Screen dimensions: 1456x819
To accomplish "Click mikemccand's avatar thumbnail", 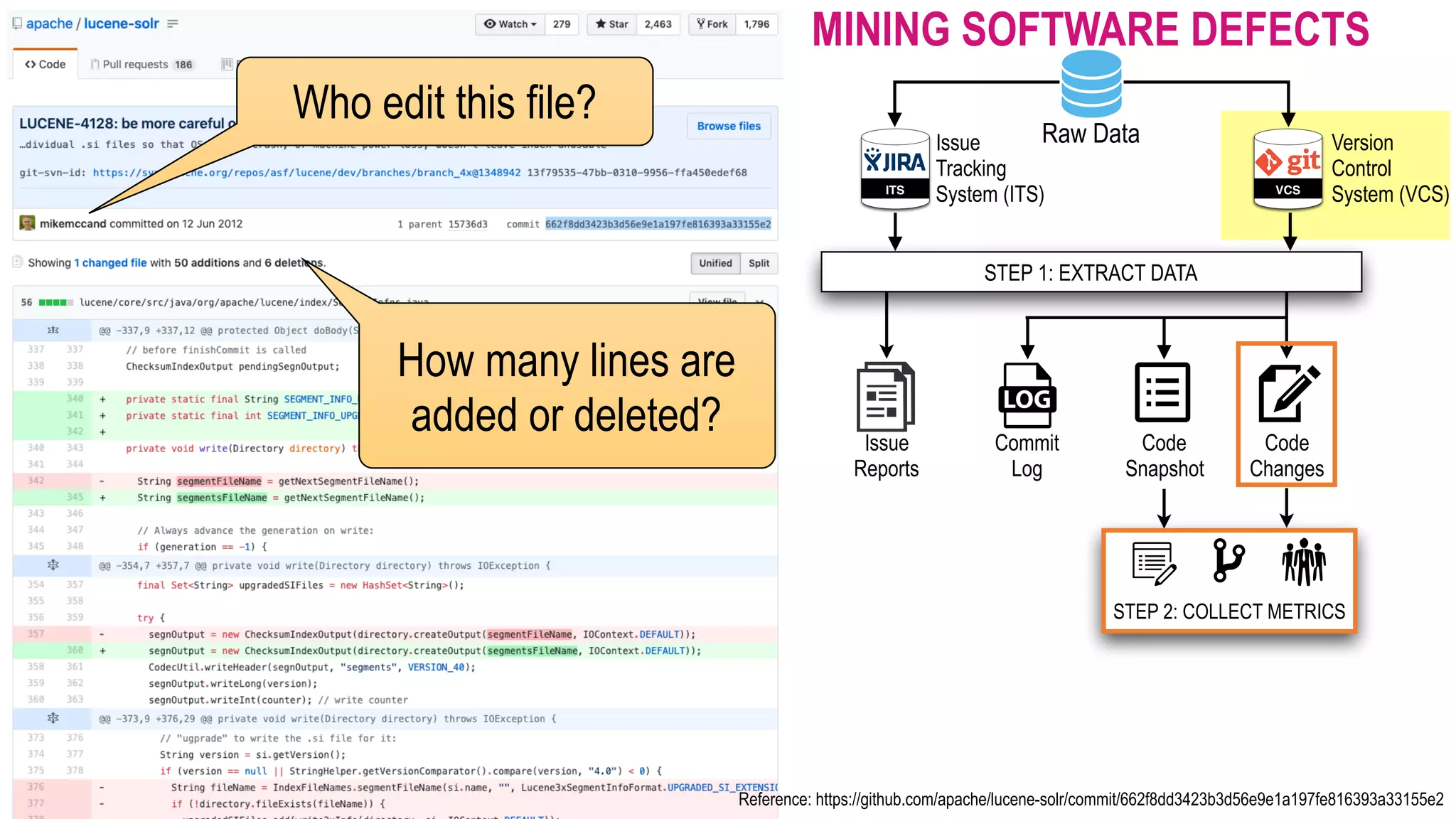I will pos(27,223).
